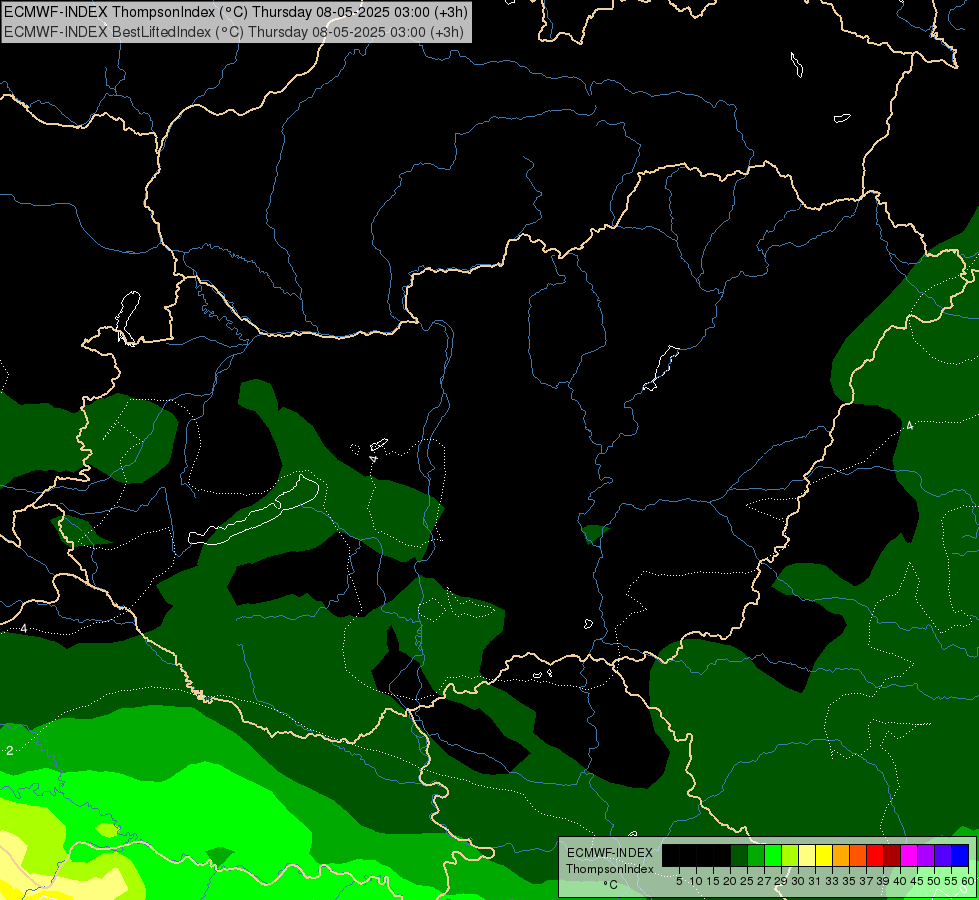The height and width of the screenshot is (900, 979).
Task: Click the blue 55–60 legend swatch
Action: coord(960,855)
